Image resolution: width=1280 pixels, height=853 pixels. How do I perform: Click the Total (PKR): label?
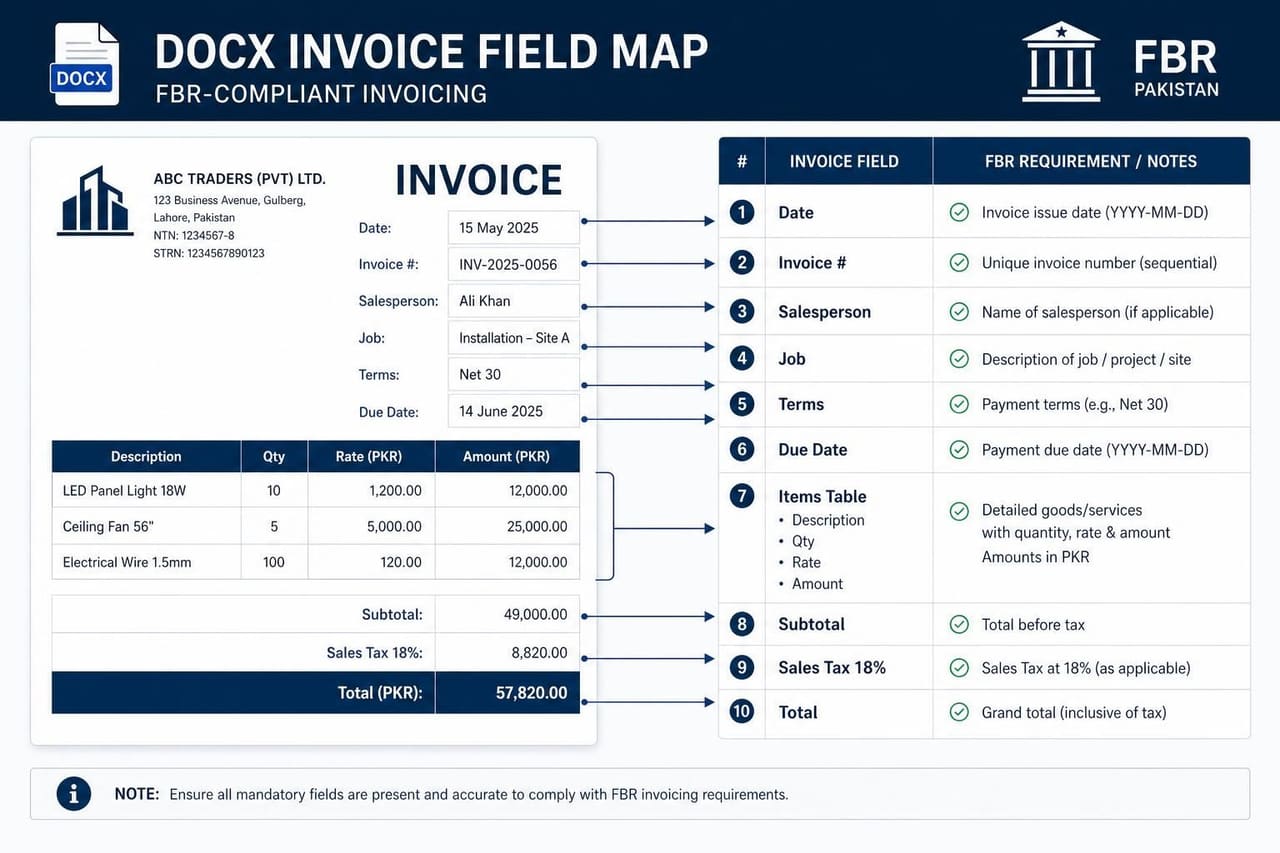pos(379,692)
